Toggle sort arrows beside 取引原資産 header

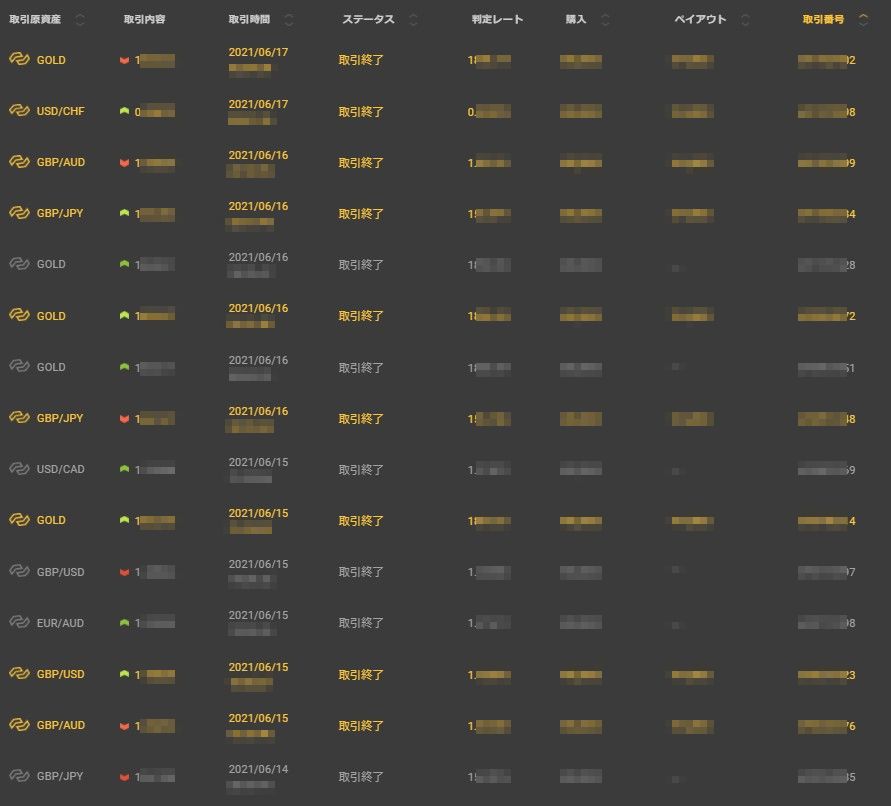pos(80,19)
